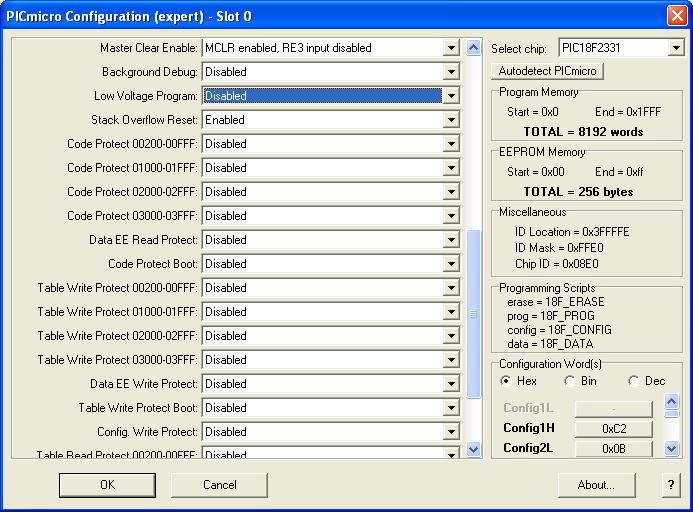
Task: Confirm with the OK button
Action: pyautogui.click(x=107, y=485)
